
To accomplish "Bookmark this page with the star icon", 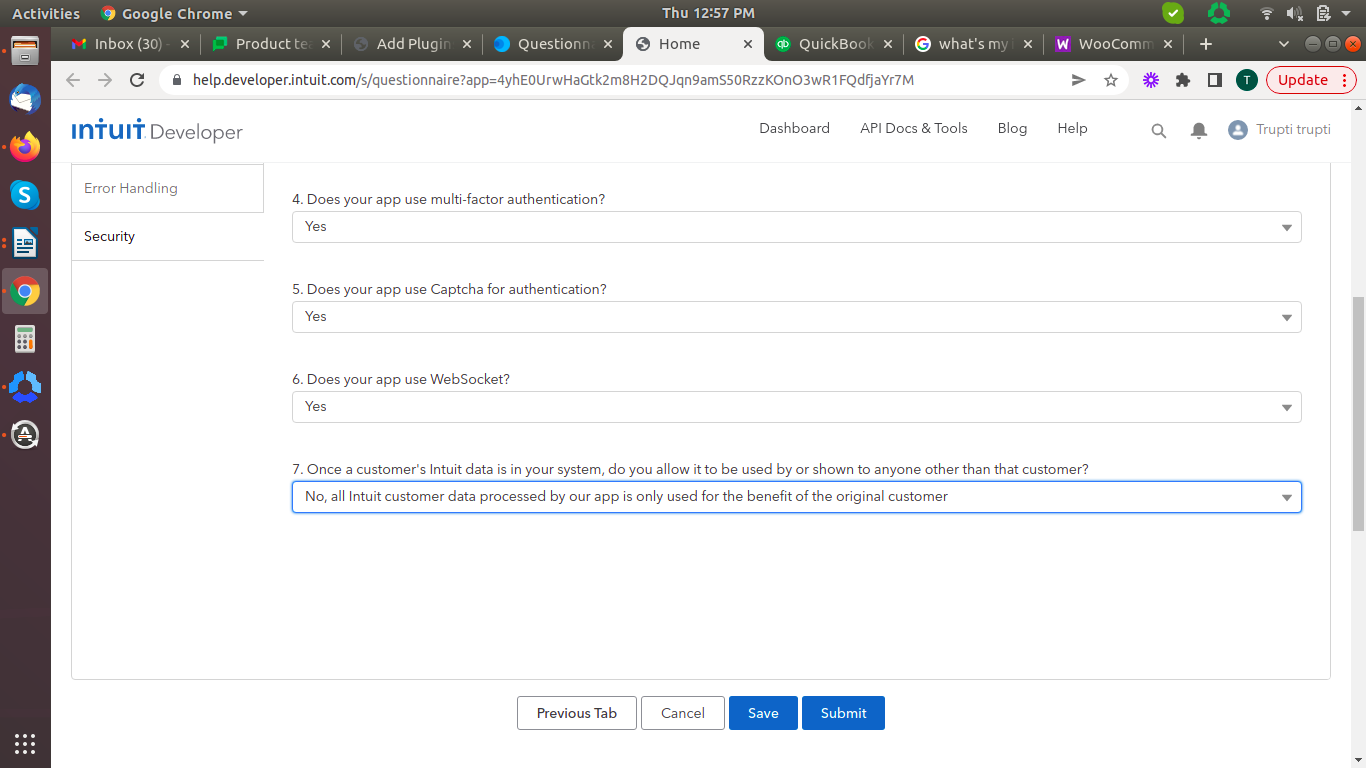I will coord(1110,80).
